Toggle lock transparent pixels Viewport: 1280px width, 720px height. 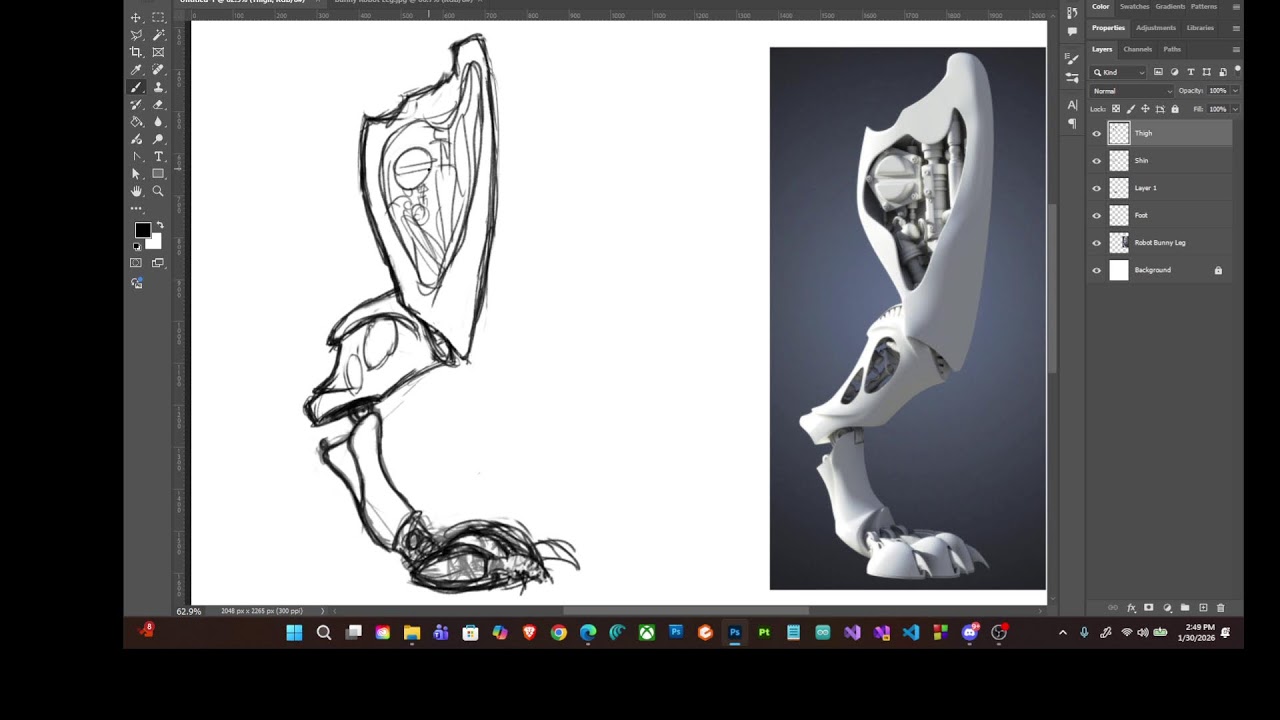pyautogui.click(x=1116, y=109)
